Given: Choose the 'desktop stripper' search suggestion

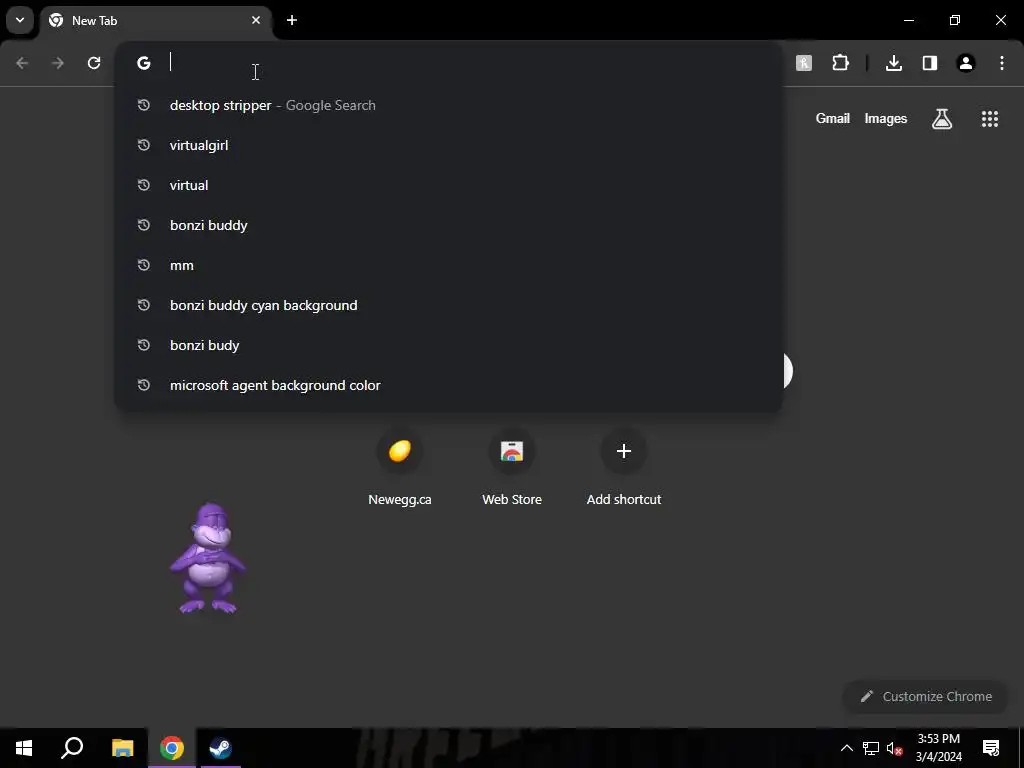Looking at the screenshot, I should point(449,105).
